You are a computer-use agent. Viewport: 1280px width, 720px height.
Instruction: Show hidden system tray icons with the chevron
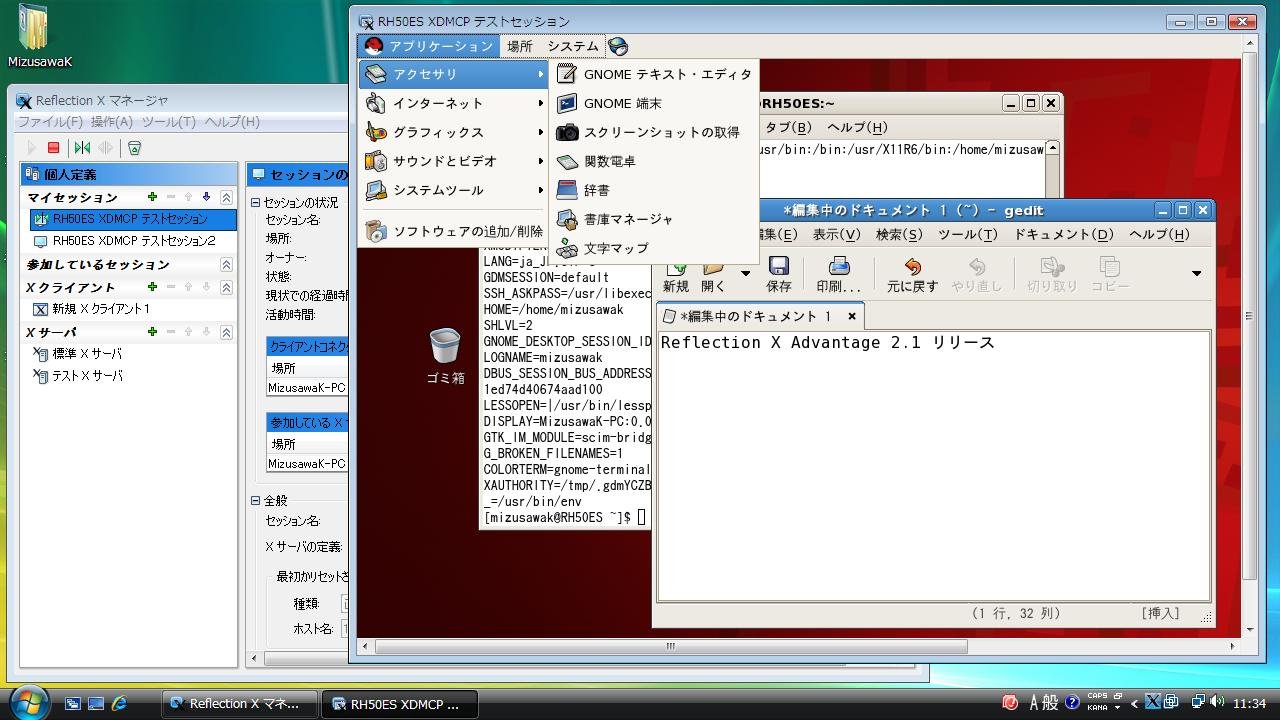(1134, 703)
